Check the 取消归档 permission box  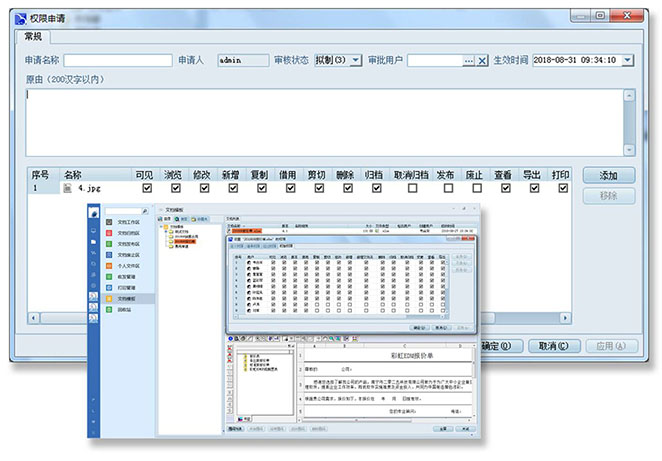coord(410,188)
